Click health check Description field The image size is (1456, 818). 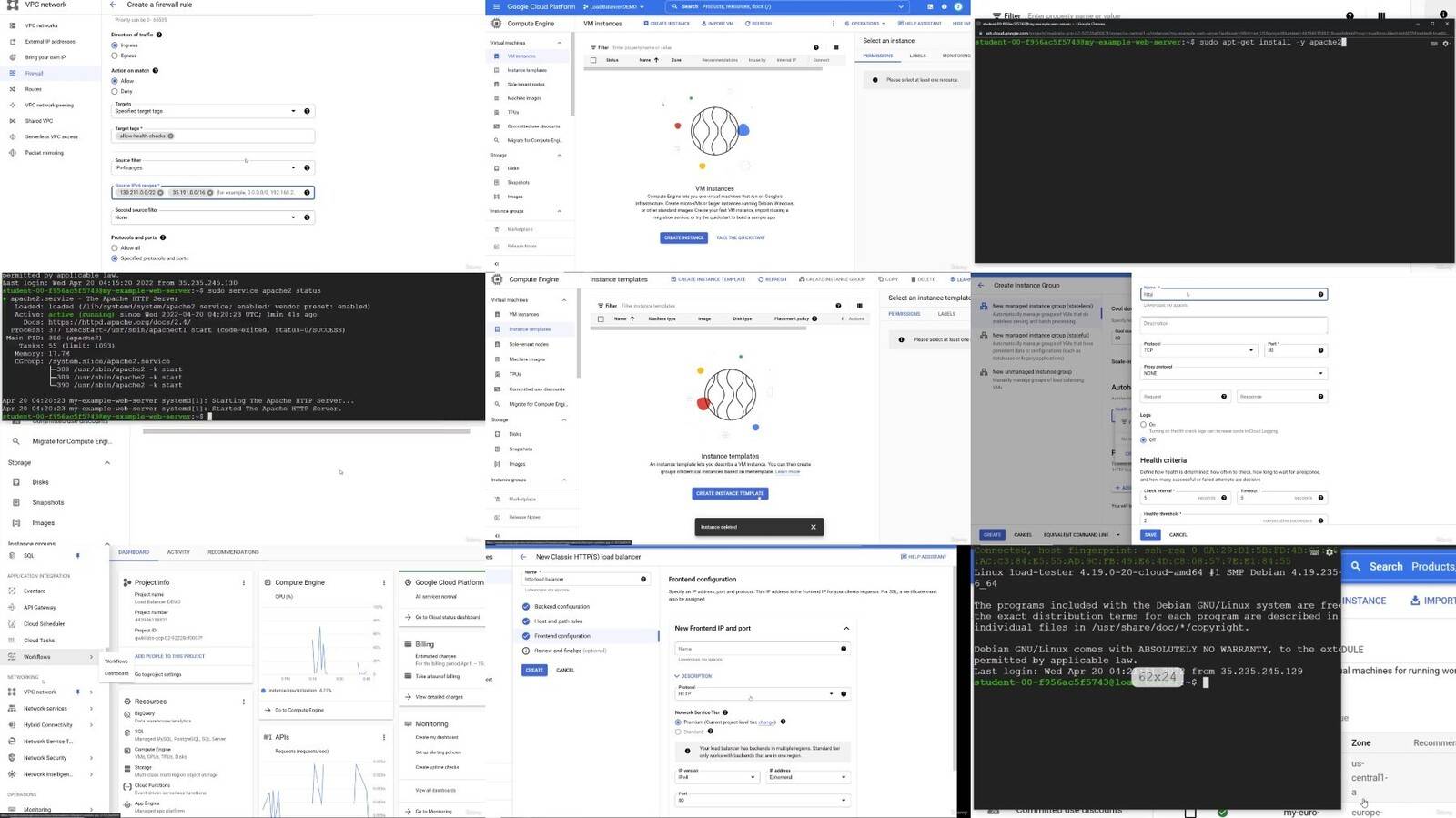pos(1233,324)
